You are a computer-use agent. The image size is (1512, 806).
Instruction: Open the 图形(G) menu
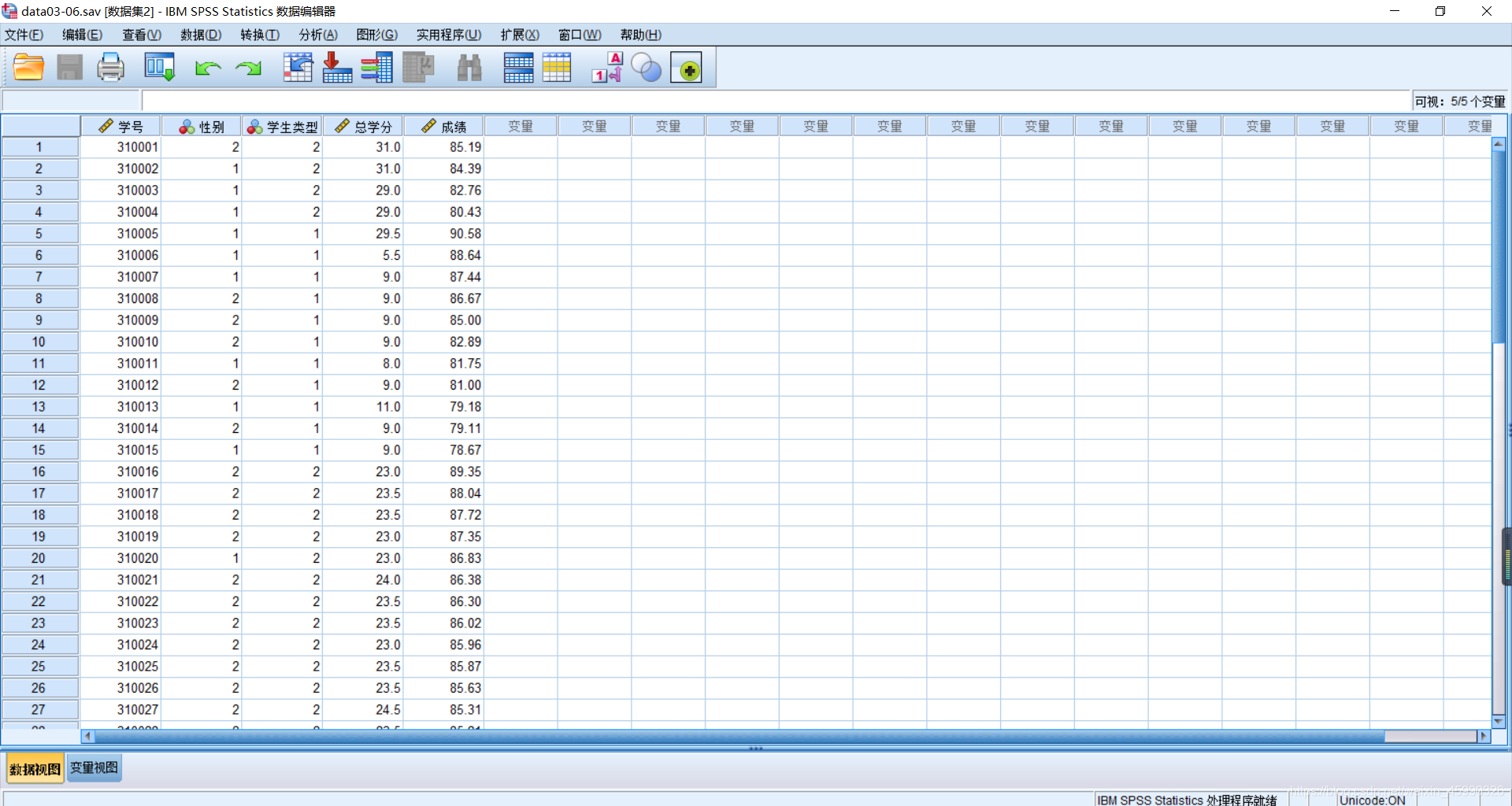377,35
